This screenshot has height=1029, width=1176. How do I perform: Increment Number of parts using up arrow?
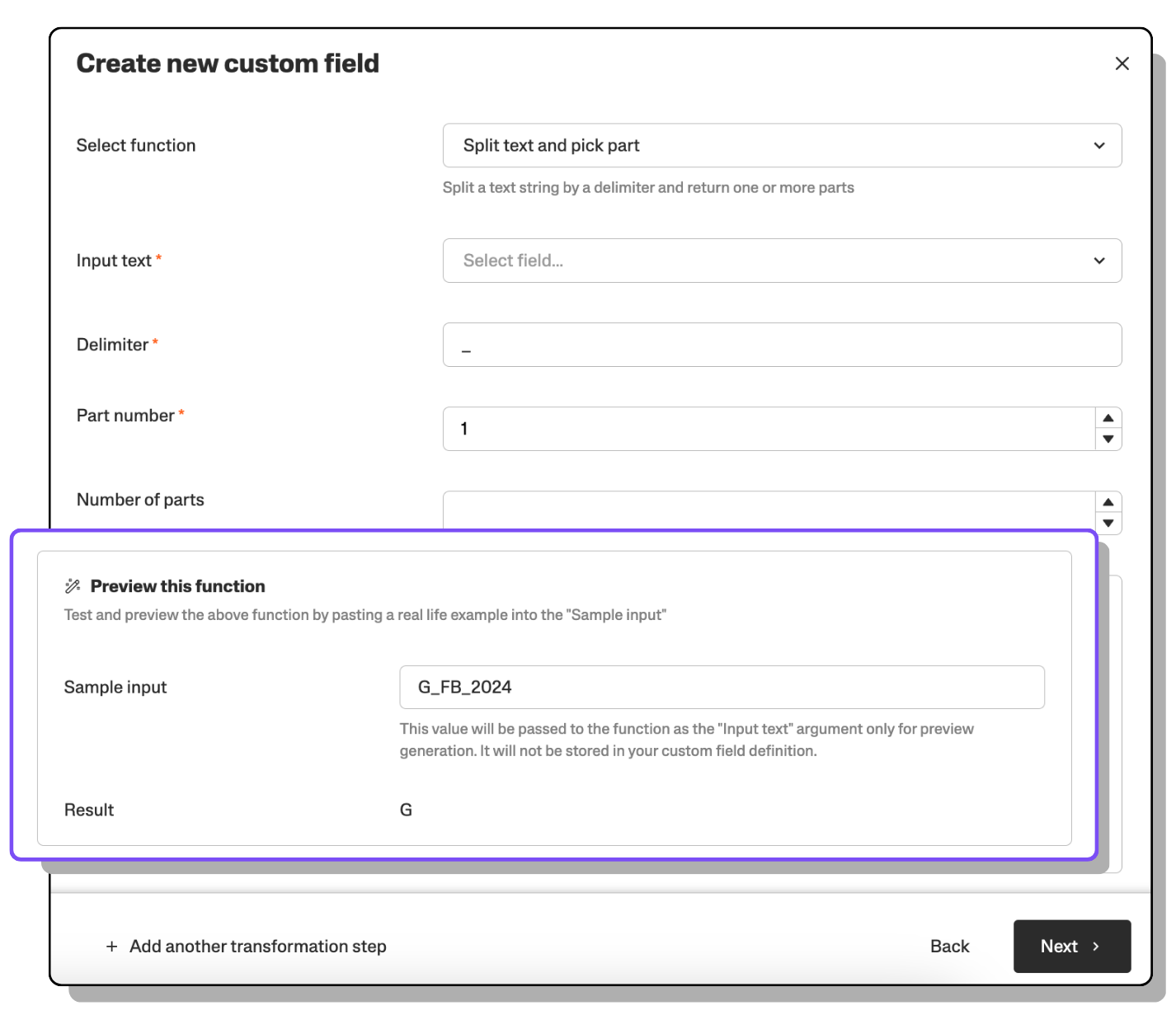[1108, 502]
